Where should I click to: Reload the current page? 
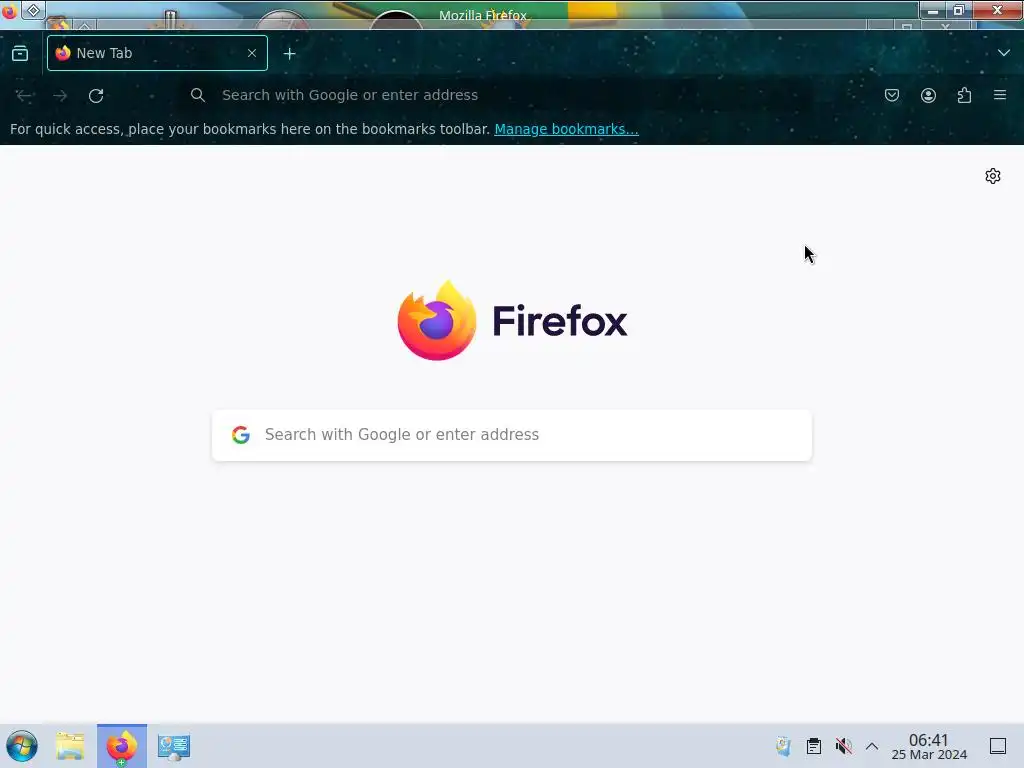96,95
